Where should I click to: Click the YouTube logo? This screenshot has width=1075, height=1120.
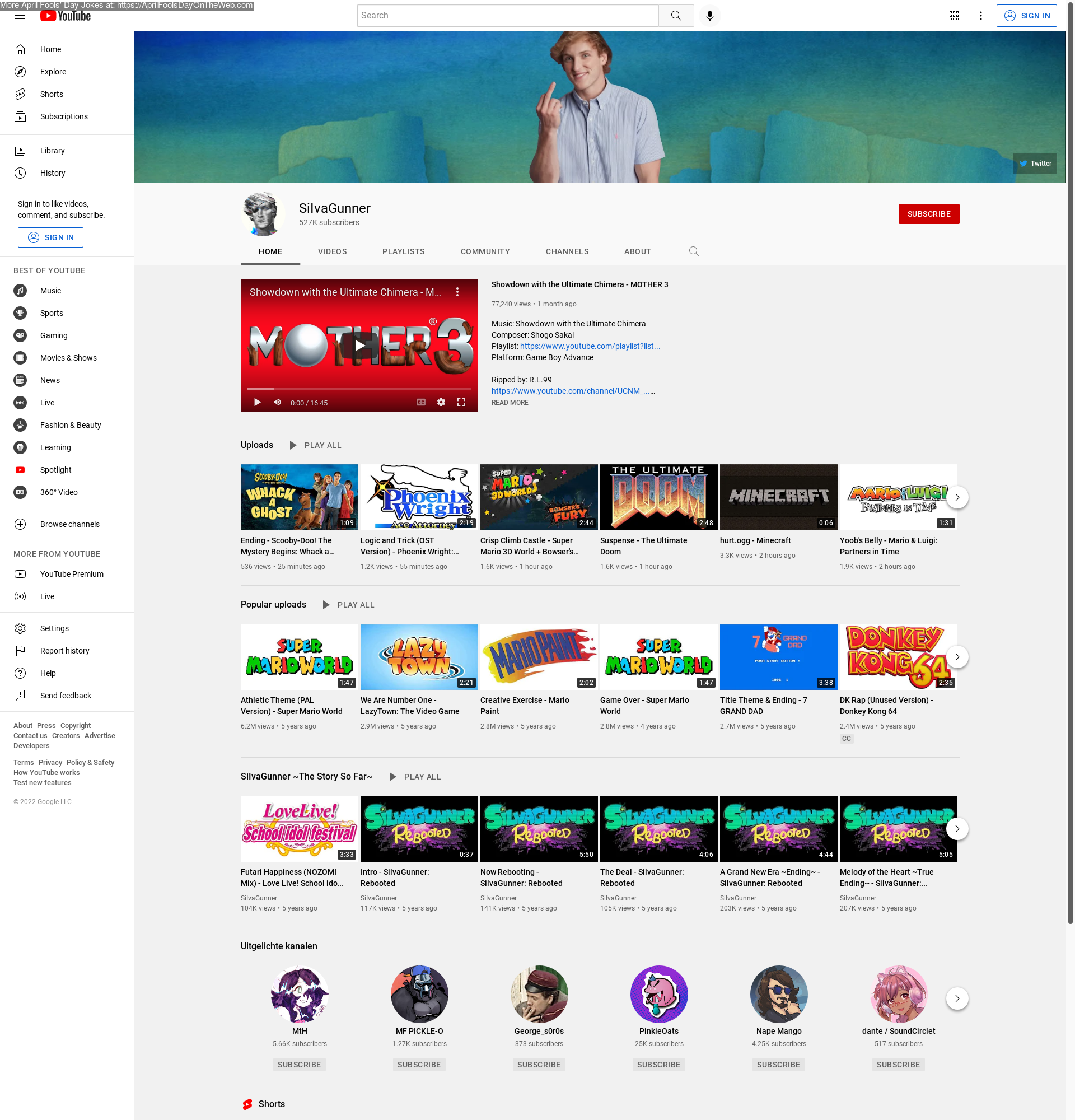pyautogui.click(x=66, y=16)
